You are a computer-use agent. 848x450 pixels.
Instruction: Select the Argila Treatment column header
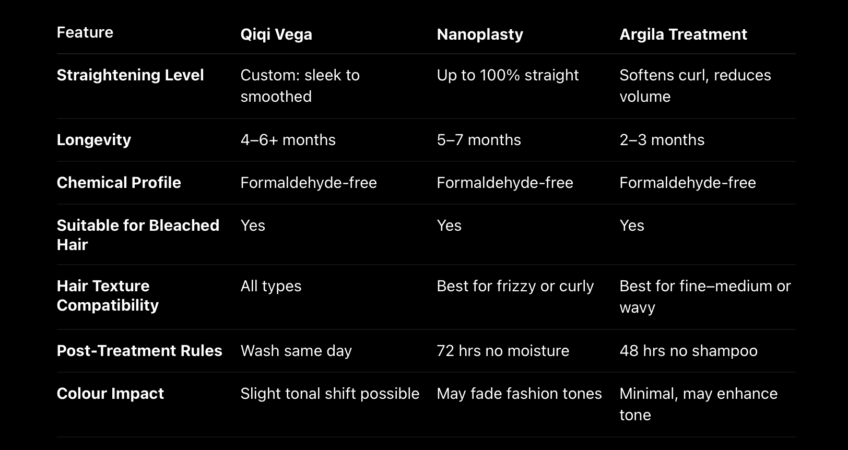tap(683, 34)
